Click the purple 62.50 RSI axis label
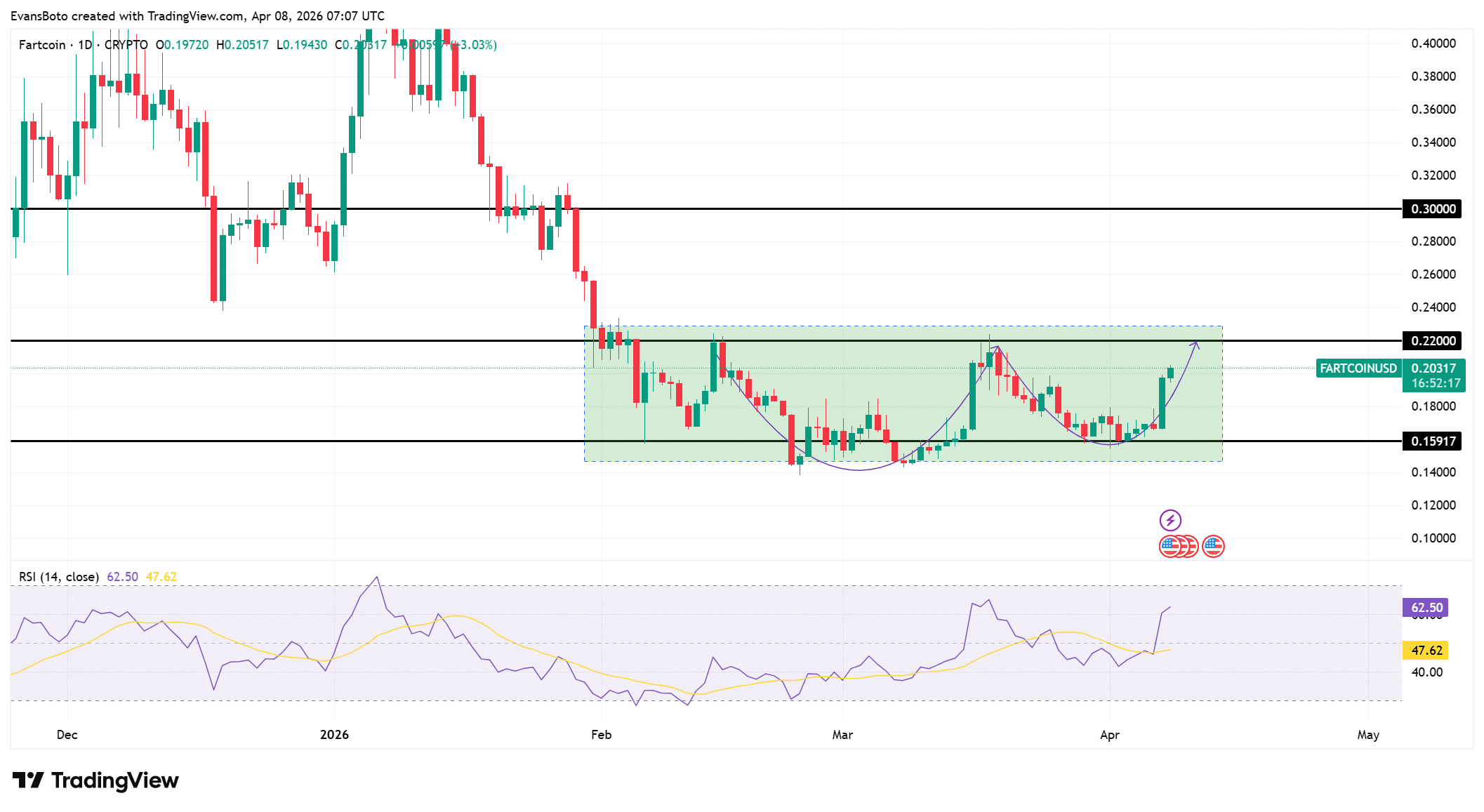 click(1426, 607)
